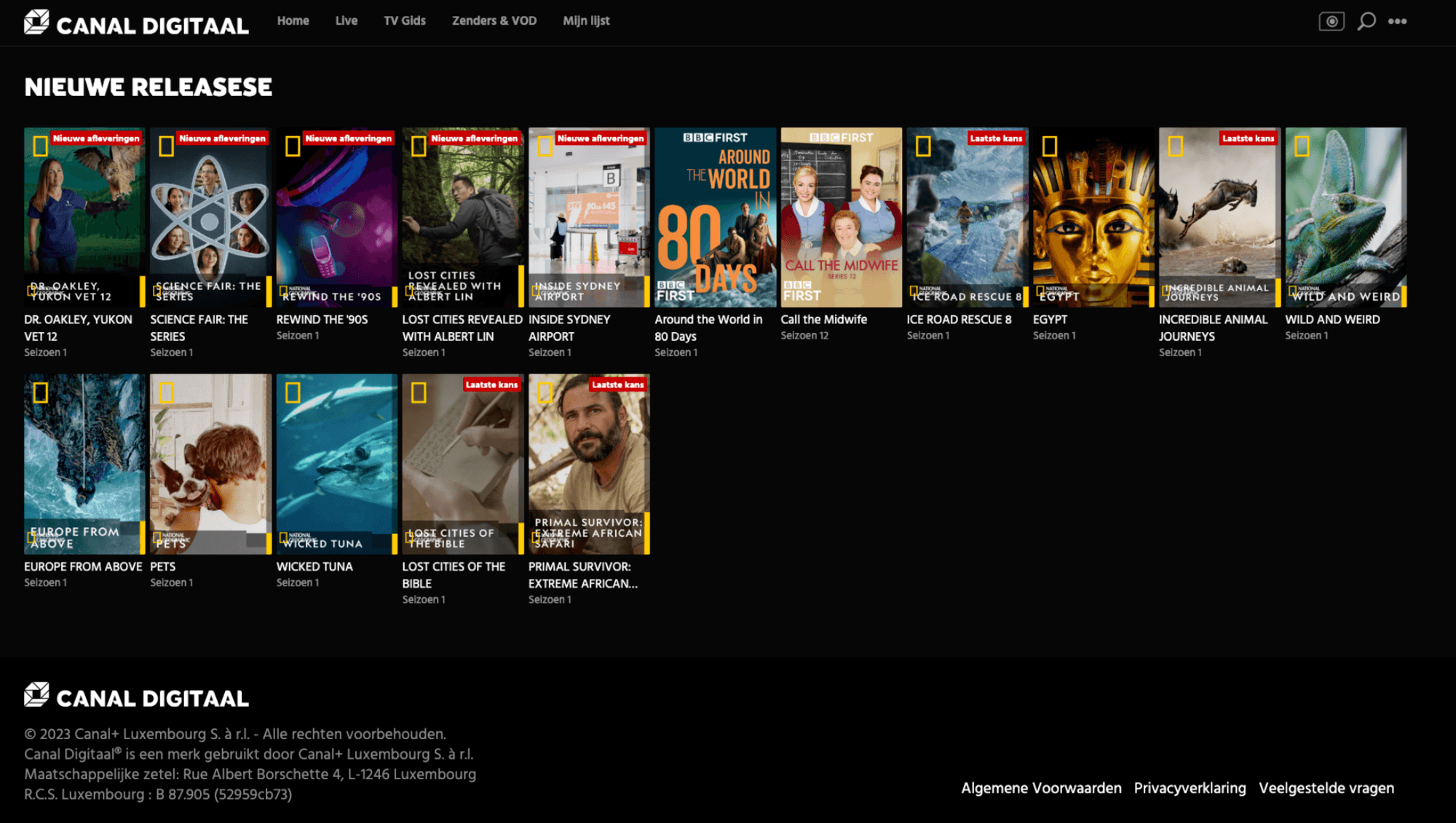The image size is (1456, 823).
Task: Open the Science Fair: The Series poster
Action: tap(210, 217)
